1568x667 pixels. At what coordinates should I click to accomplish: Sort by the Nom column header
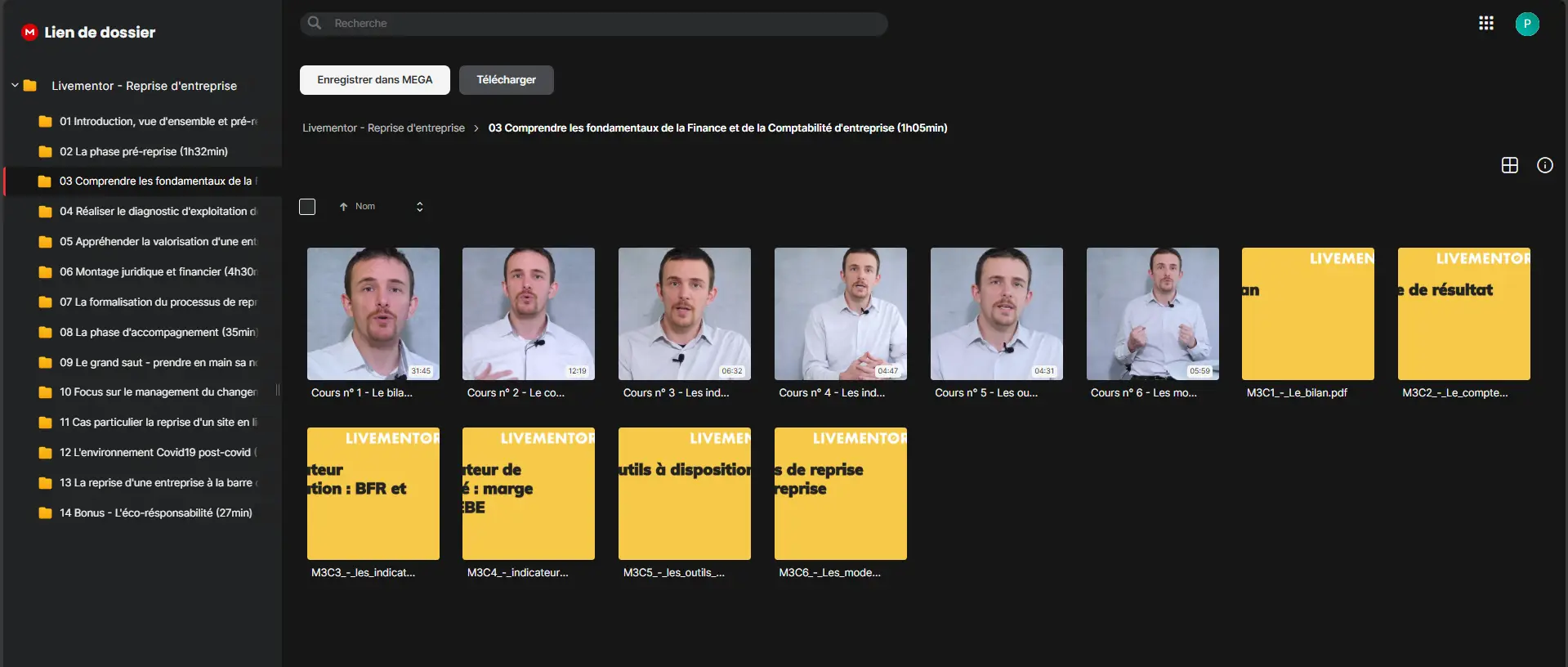point(365,207)
